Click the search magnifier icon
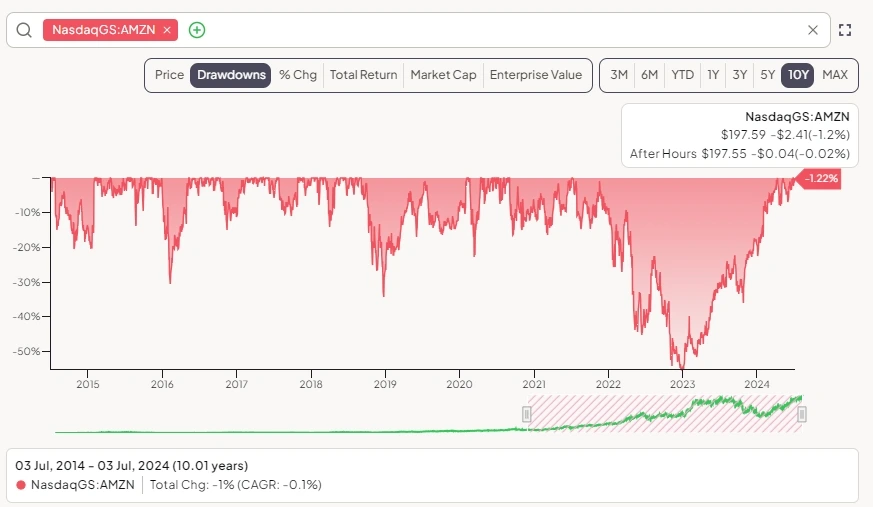The height and width of the screenshot is (507, 873). pos(24,30)
